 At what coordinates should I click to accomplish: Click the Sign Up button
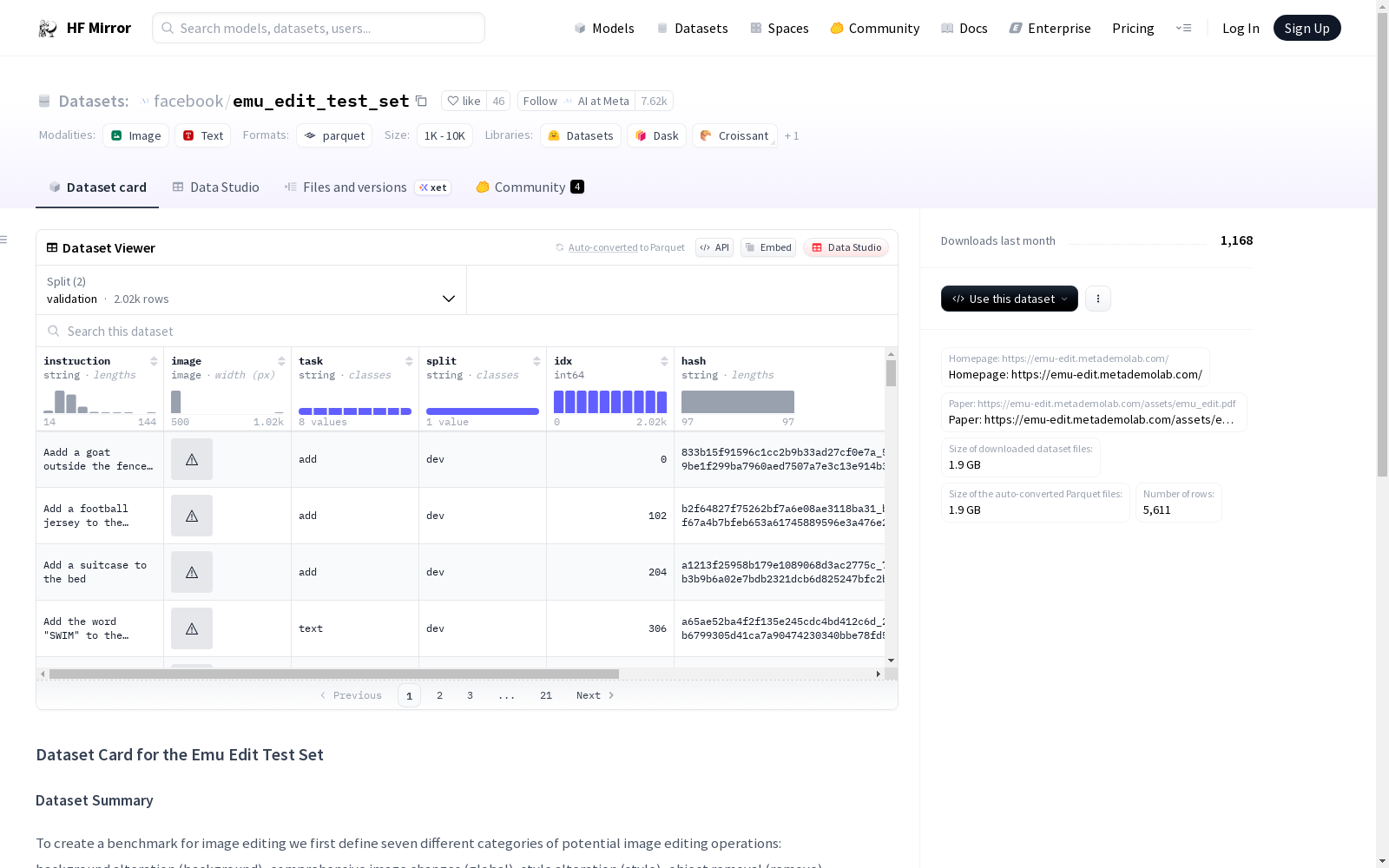[1307, 28]
